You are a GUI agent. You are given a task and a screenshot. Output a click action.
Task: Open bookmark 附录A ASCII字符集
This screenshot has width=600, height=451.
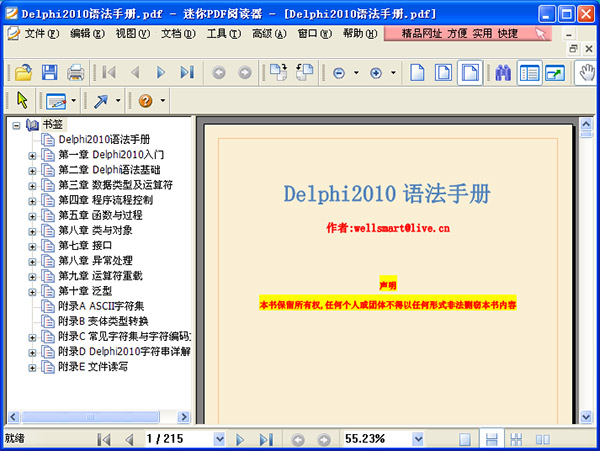(x=101, y=306)
